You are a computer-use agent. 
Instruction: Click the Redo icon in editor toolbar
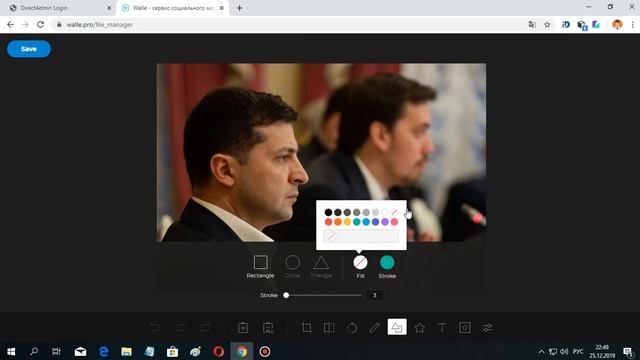point(180,327)
